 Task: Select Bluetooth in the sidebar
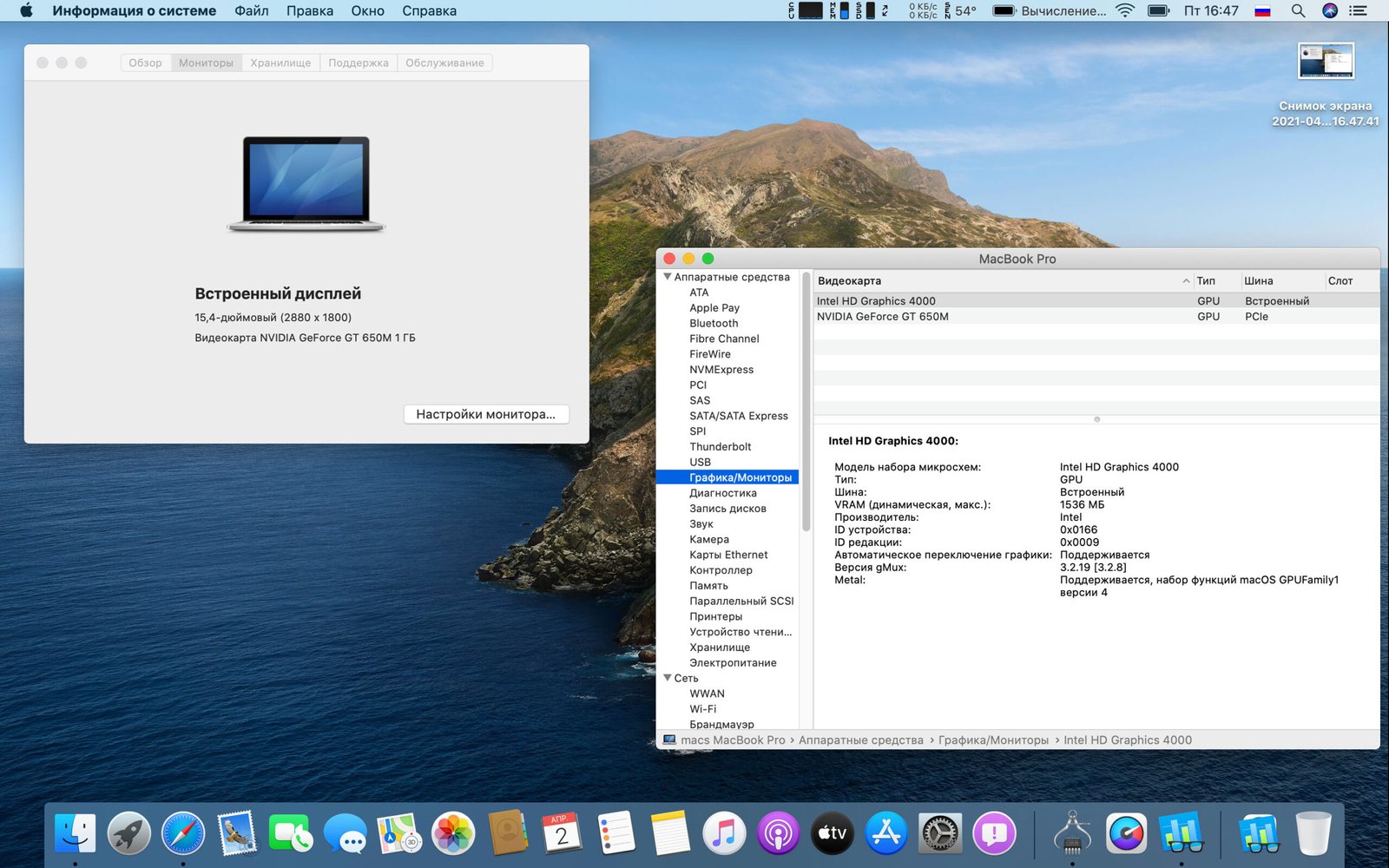coord(714,323)
